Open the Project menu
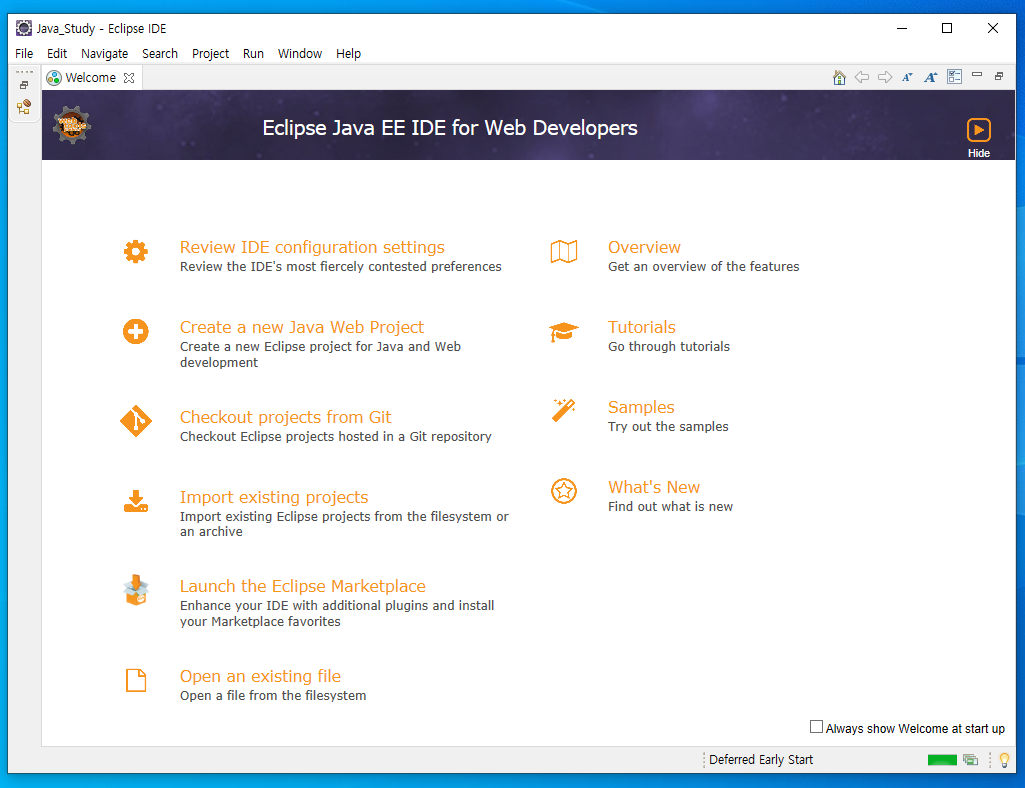 coord(210,54)
